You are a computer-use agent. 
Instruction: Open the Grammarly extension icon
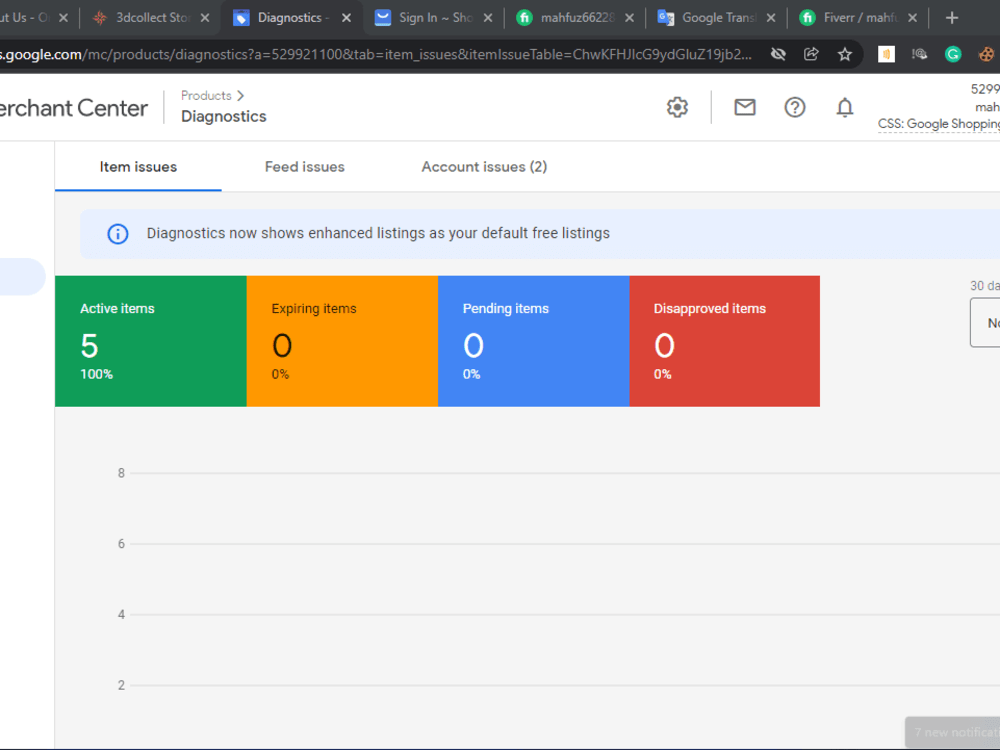(953, 54)
